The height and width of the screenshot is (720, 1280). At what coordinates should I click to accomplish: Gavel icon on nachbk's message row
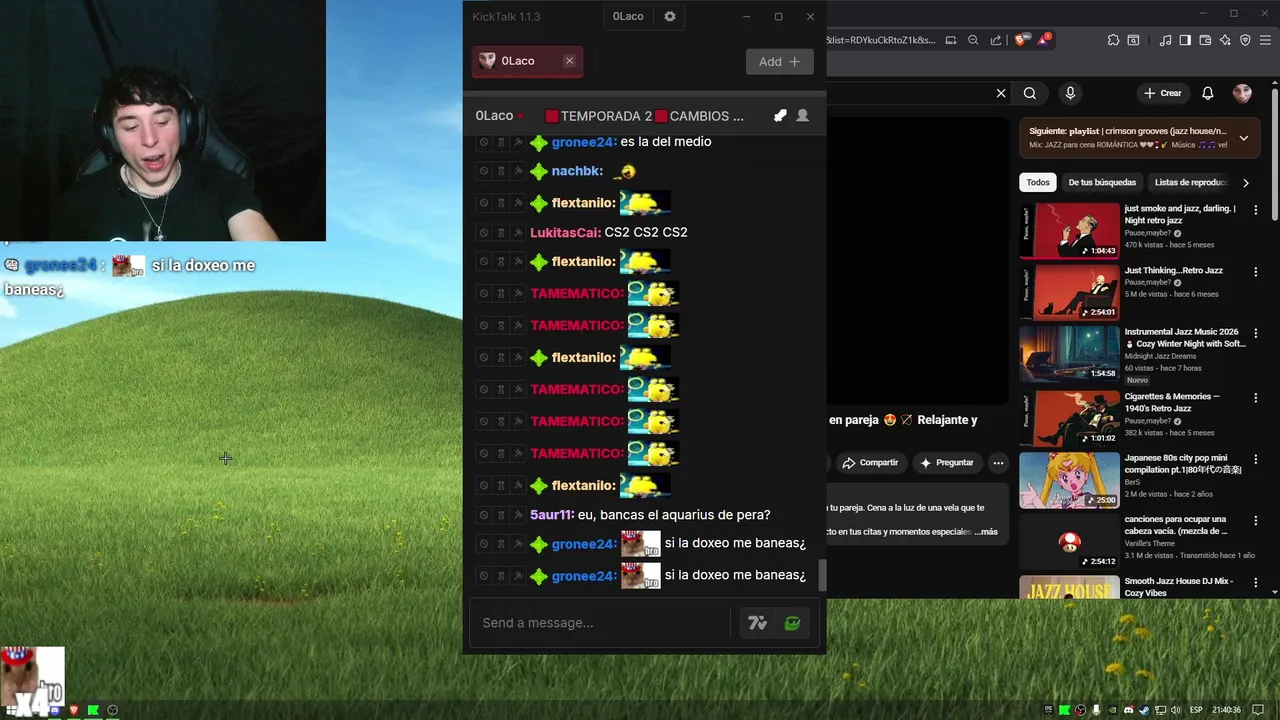point(518,171)
